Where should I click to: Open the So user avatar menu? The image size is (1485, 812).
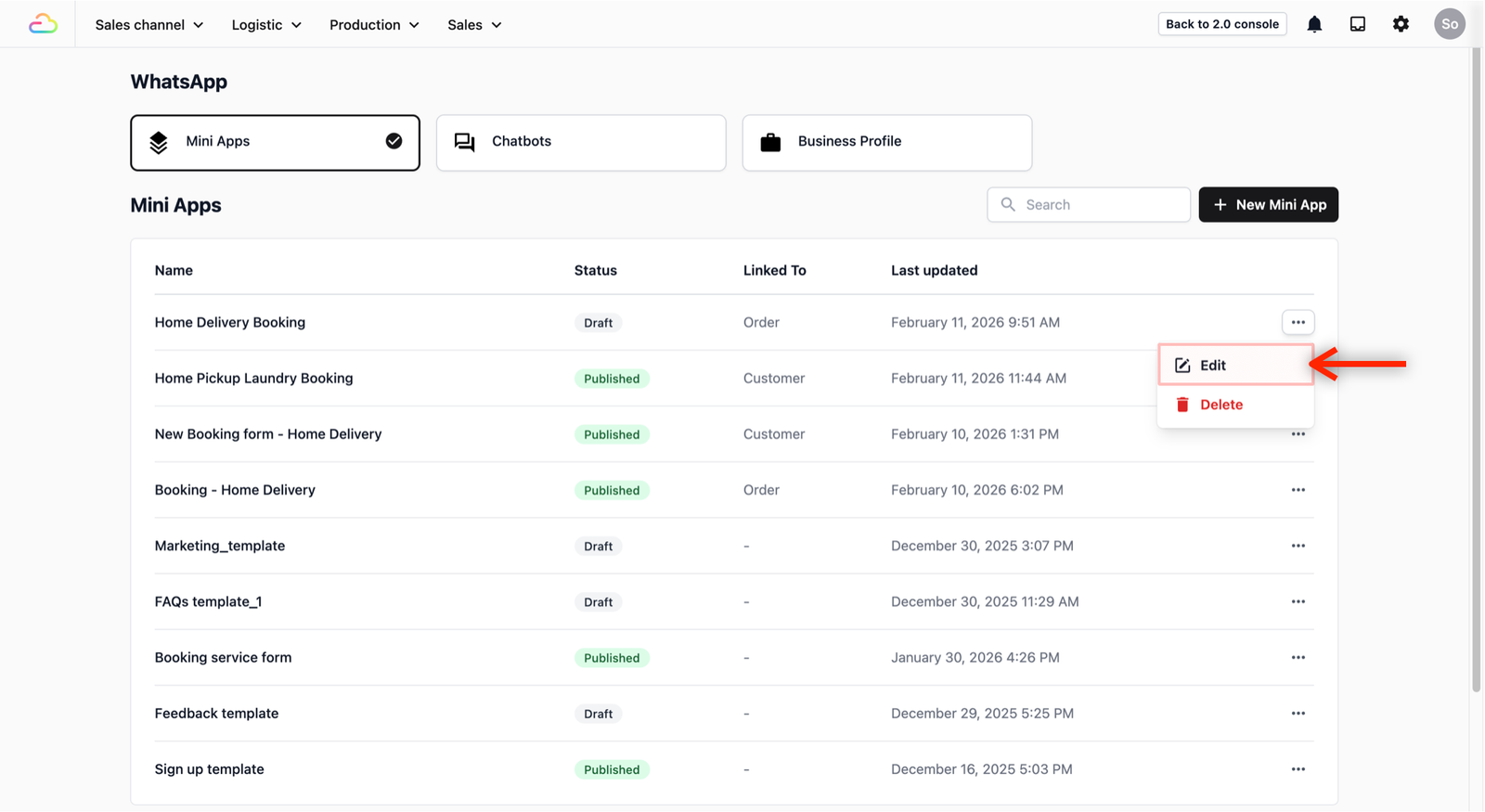1449,24
